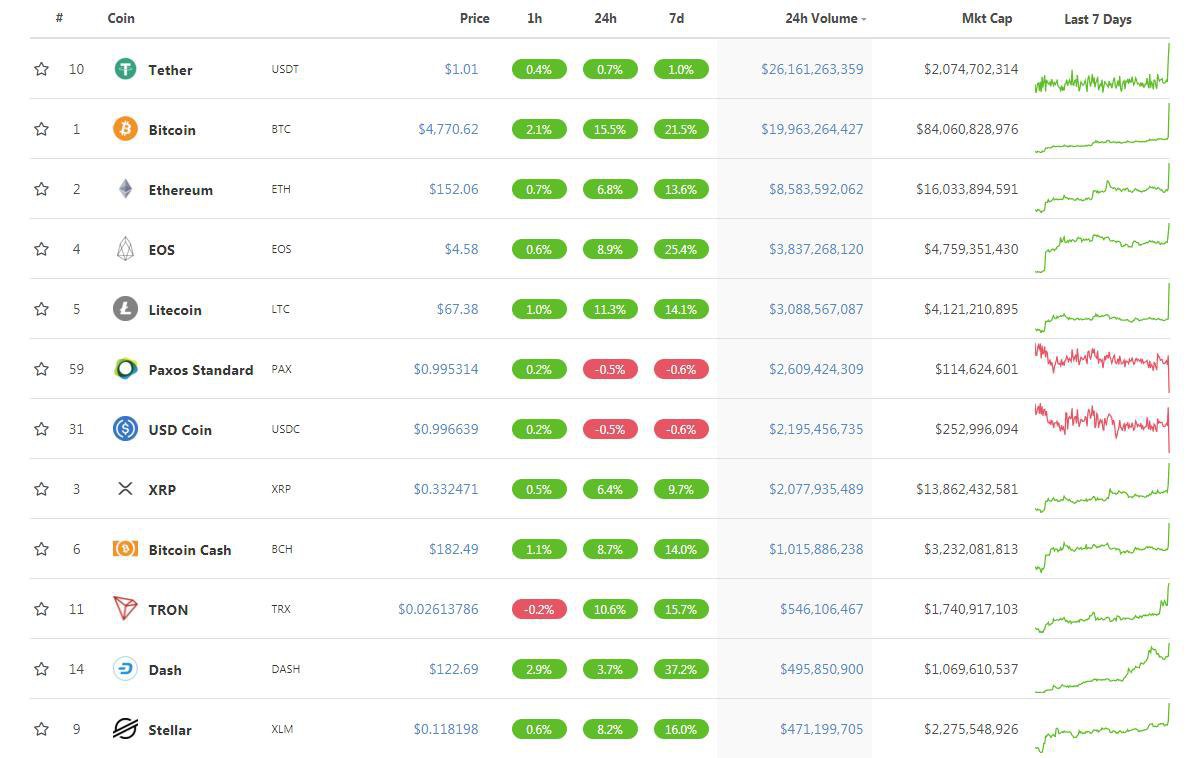Click USD Coin's -0.6% 7d badge
The height and width of the screenshot is (758, 1200).
click(681, 429)
